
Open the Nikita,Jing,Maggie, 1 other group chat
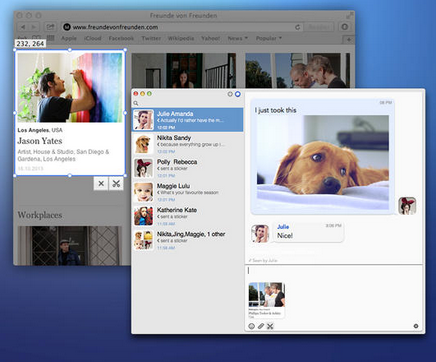click(x=188, y=240)
